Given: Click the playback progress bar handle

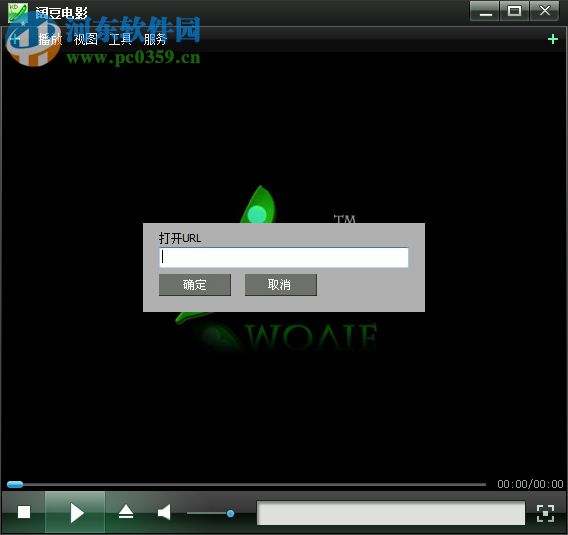Looking at the screenshot, I should [x=15, y=485].
